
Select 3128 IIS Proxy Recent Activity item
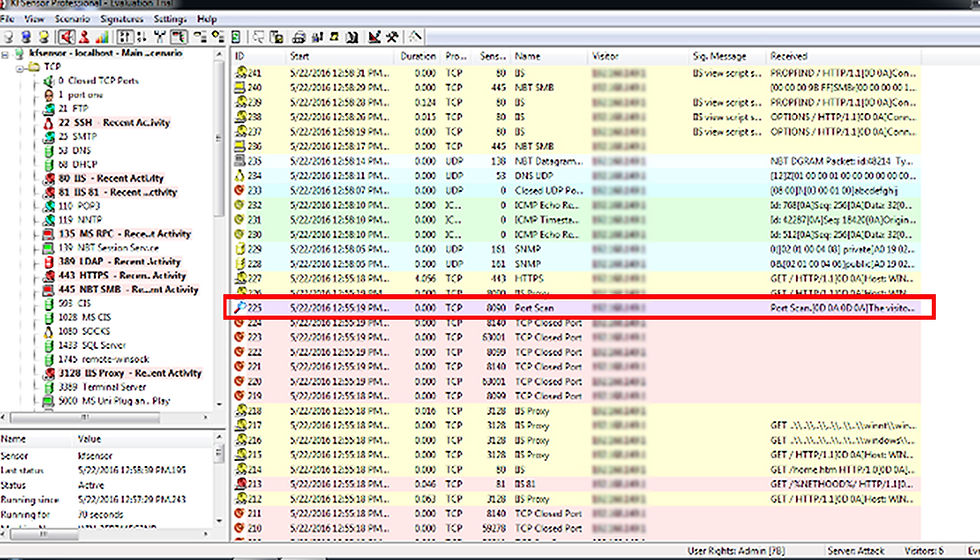(x=130, y=373)
